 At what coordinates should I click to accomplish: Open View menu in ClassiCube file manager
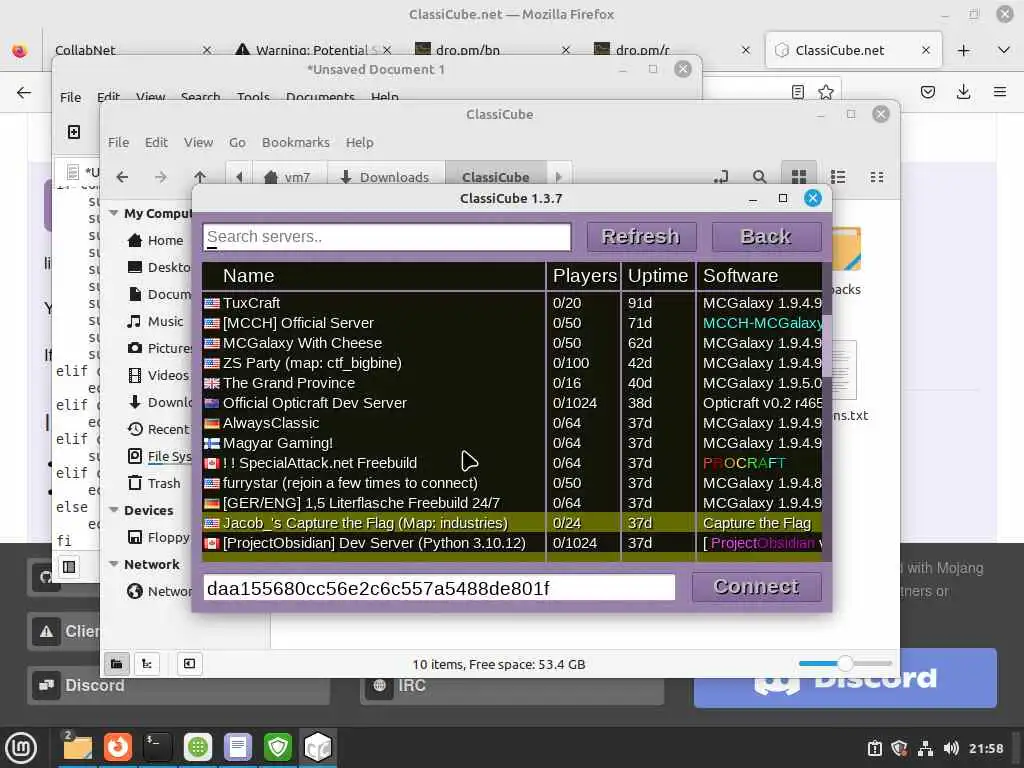198,142
